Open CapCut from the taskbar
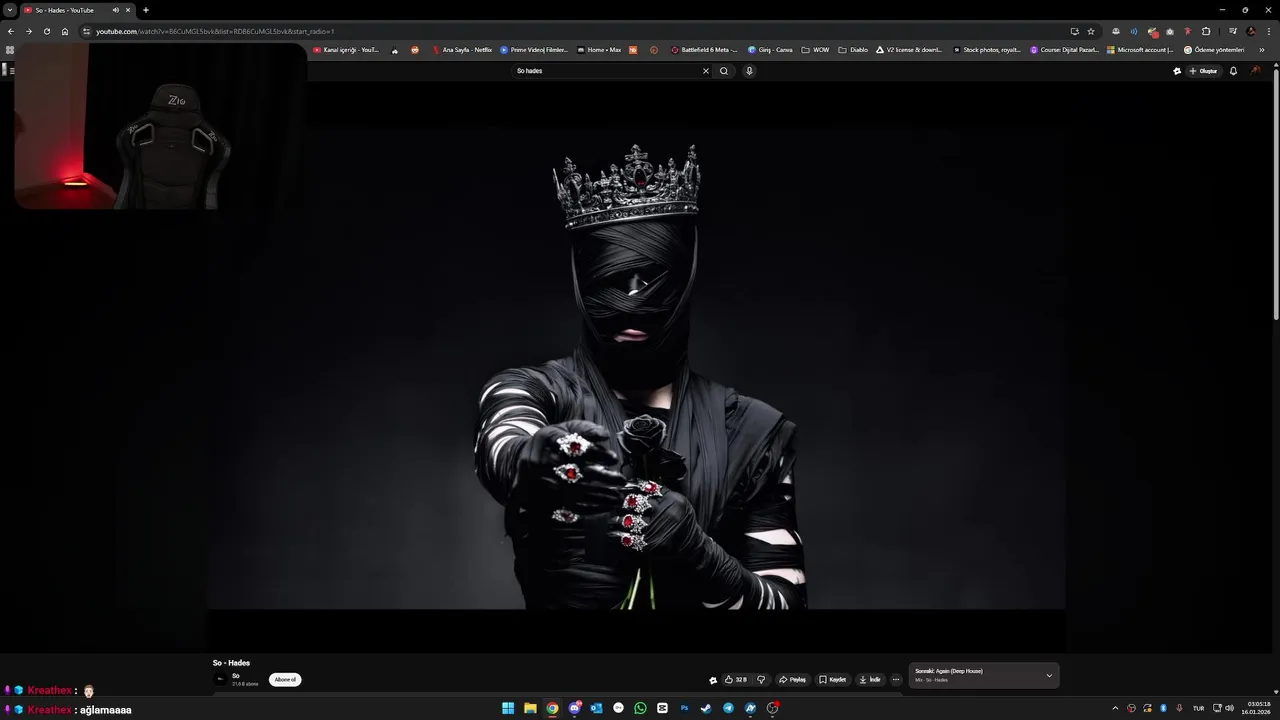This screenshot has width=1280, height=720. tap(662, 708)
